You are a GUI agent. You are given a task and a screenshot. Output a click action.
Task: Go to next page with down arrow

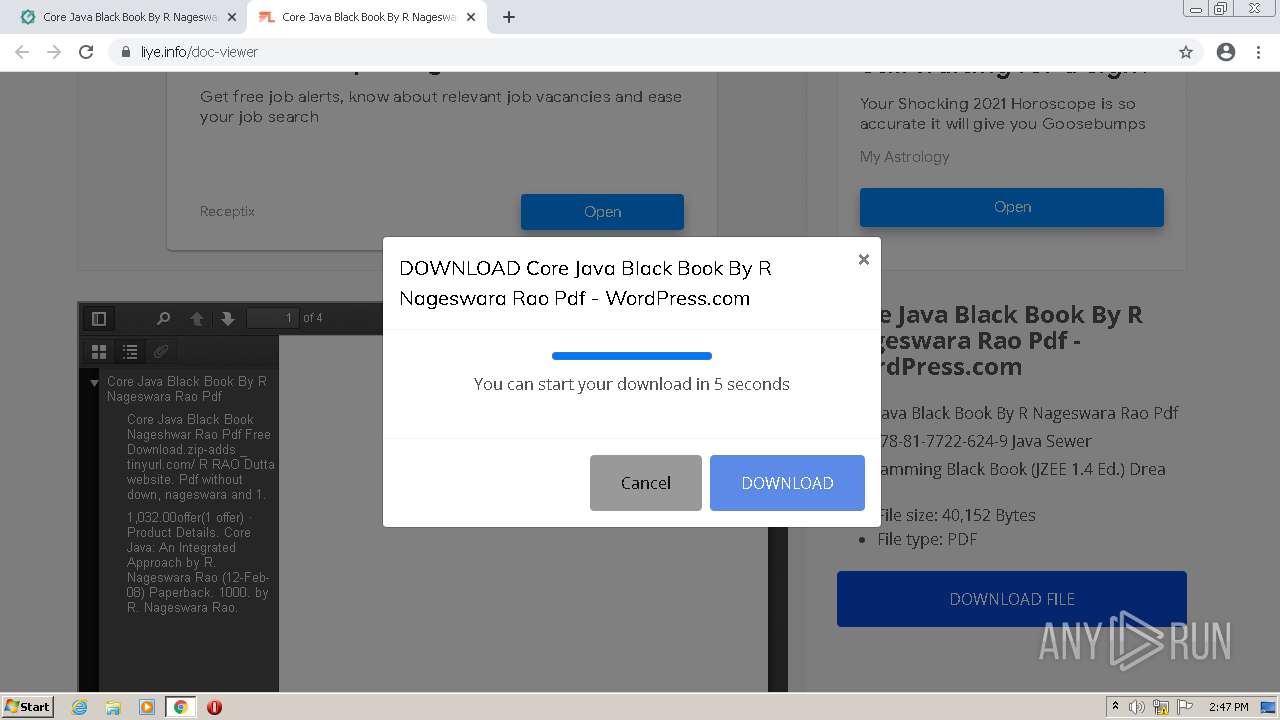tap(228, 318)
